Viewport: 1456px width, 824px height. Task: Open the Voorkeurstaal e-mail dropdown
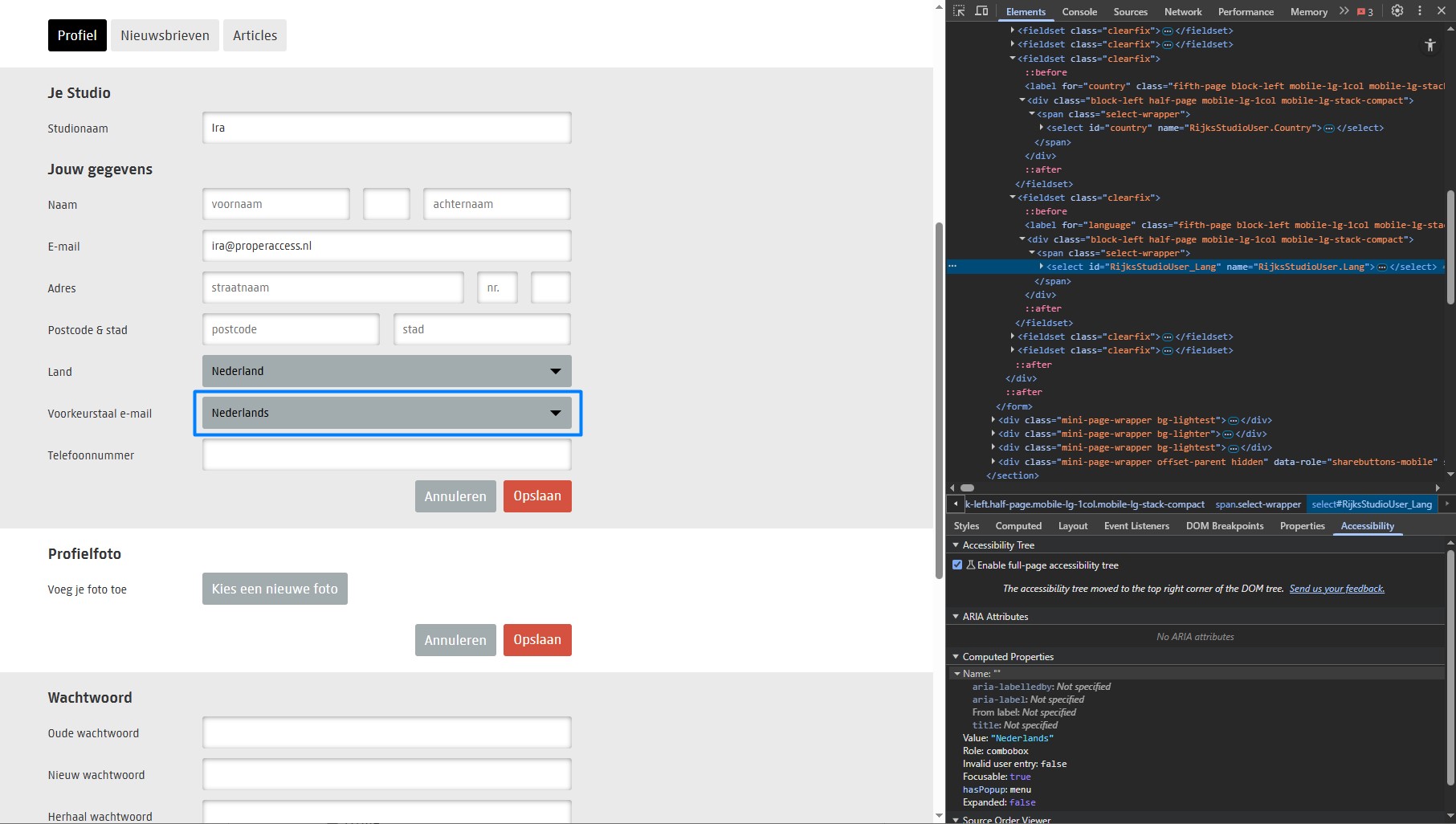pyautogui.click(x=386, y=413)
